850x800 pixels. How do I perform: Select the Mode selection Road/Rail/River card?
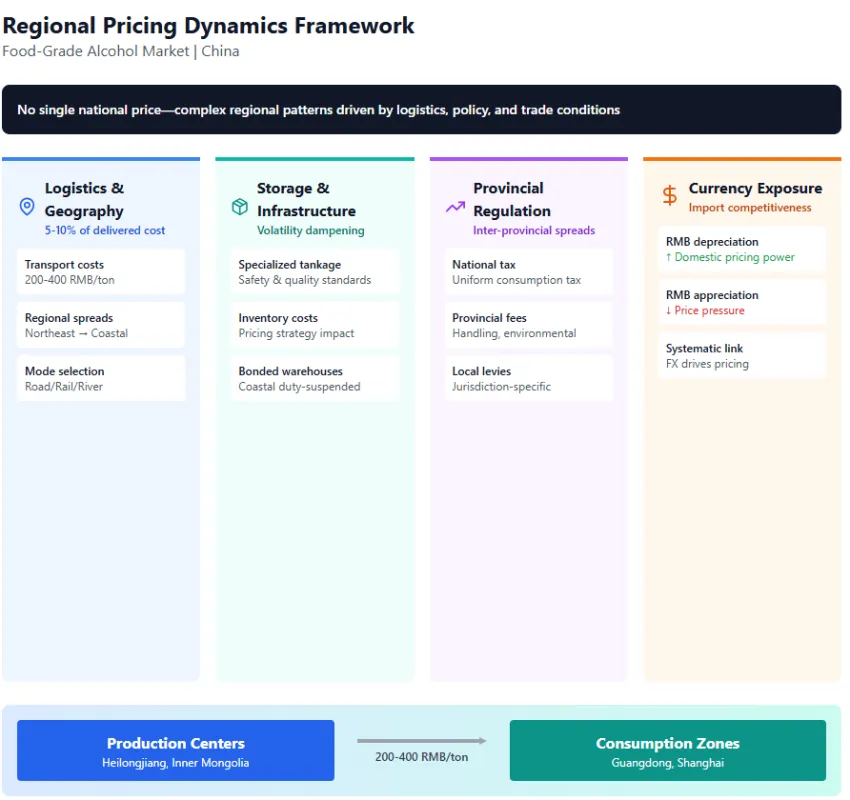point(101,378)
